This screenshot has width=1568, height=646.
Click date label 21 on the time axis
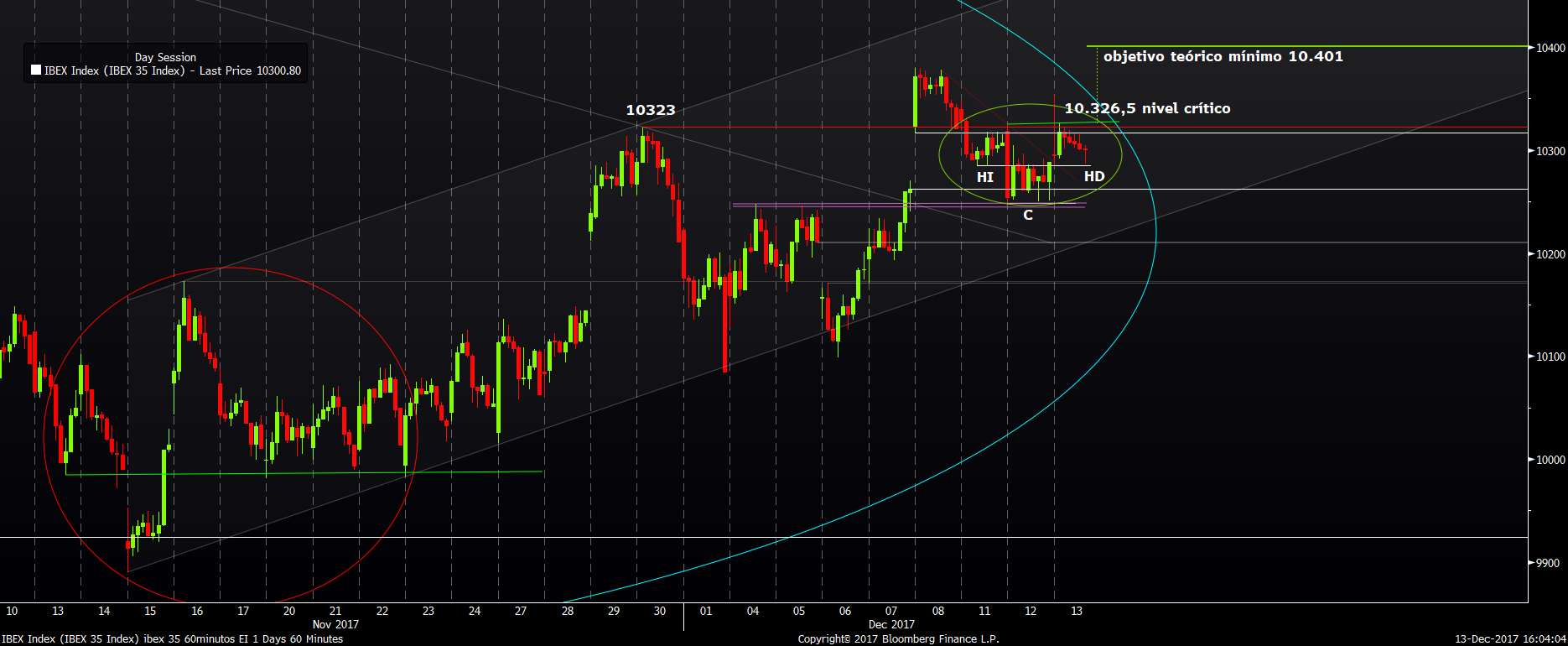coord(335,611)
